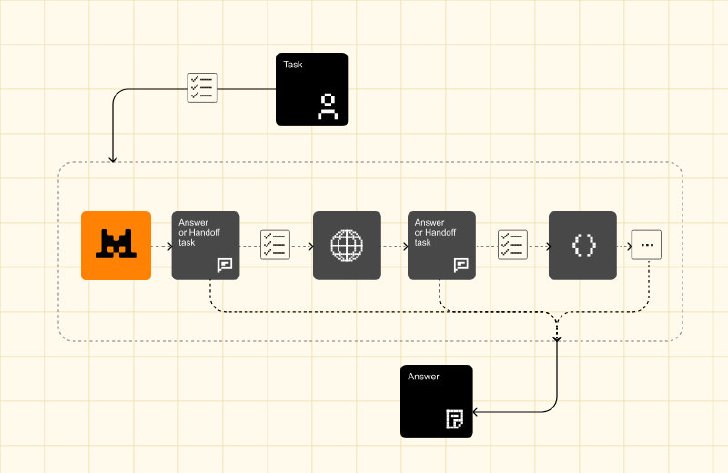Click dashed arrow between globe and second handoff node
728x473 pixels.
pyautogui.click(x=394, y=246)
